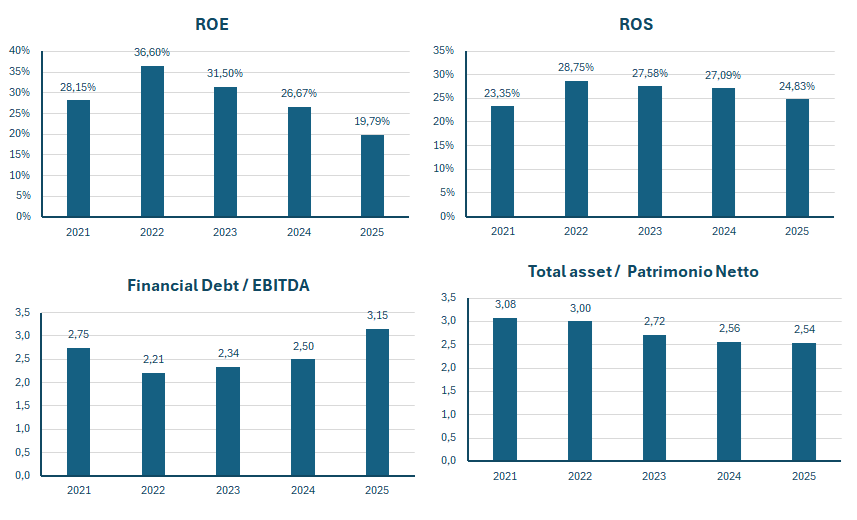The image size is (857, 520).
Task: Click the 26,67% data label
Action: click(x=299, y=94)
